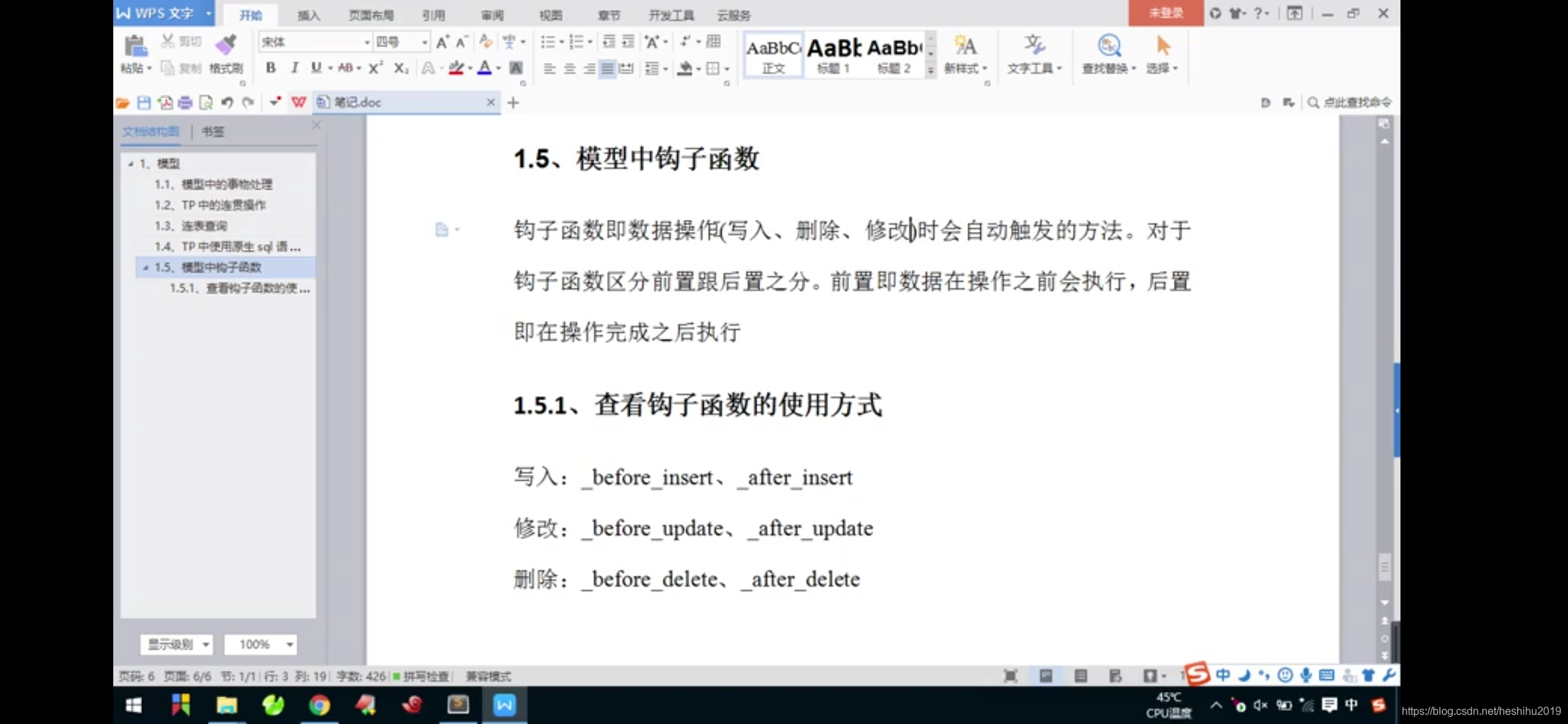Open the Windows Start menu
This screenshot has width=1568, height=724.
tap(133, 705)
